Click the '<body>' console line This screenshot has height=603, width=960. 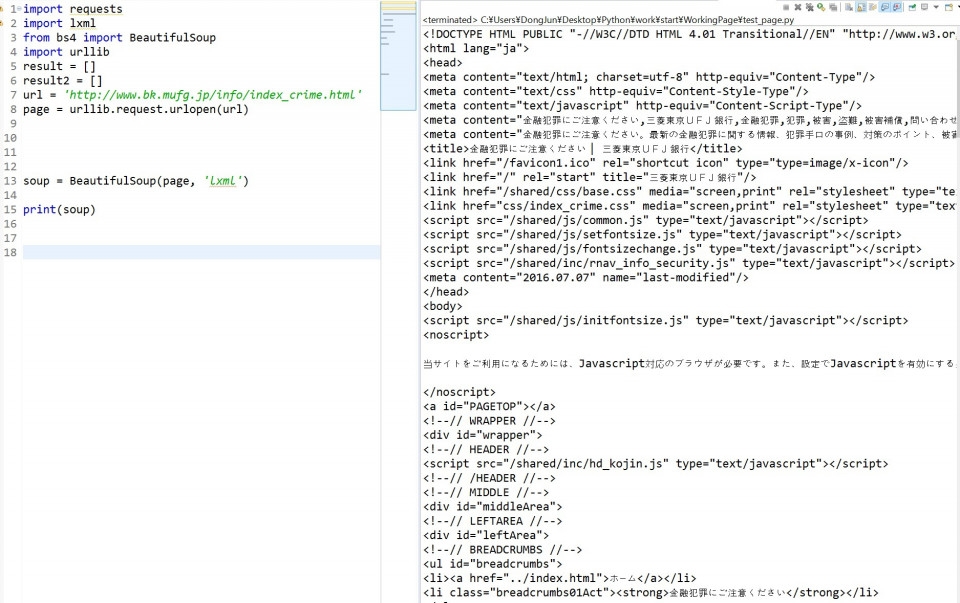click(x=443, y=306)
